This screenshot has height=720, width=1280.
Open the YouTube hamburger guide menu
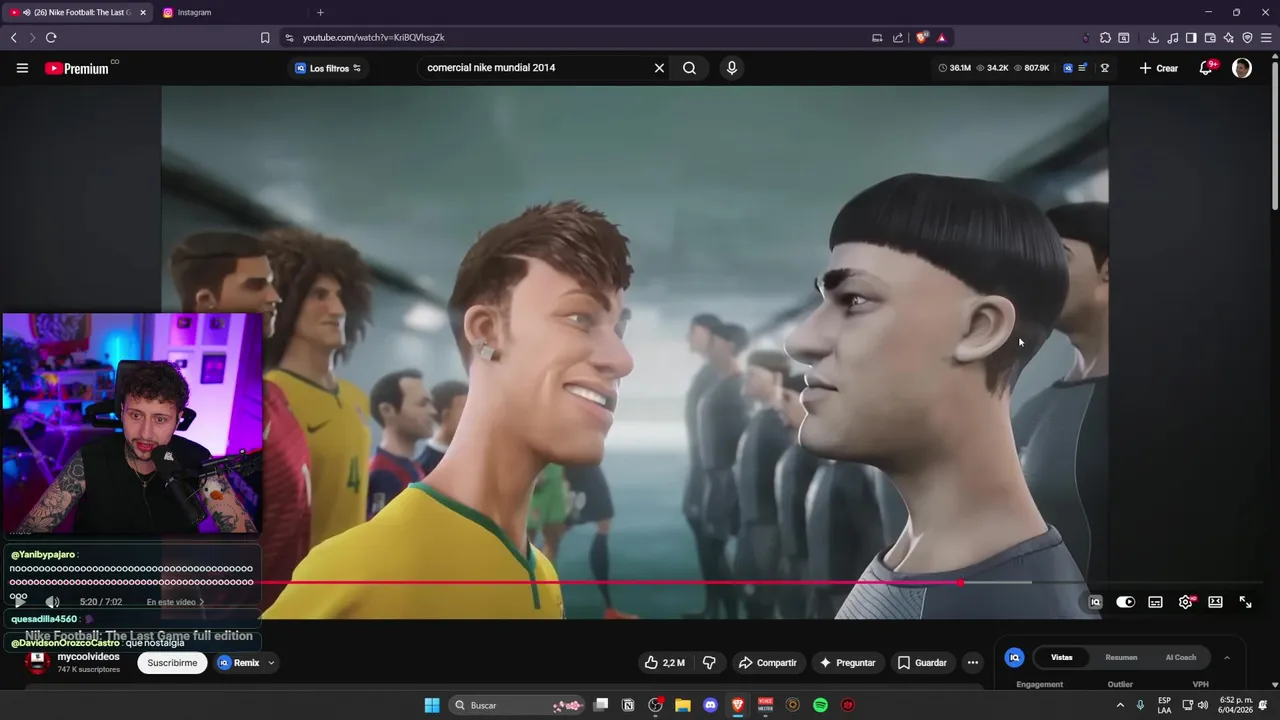coord(22,68)
